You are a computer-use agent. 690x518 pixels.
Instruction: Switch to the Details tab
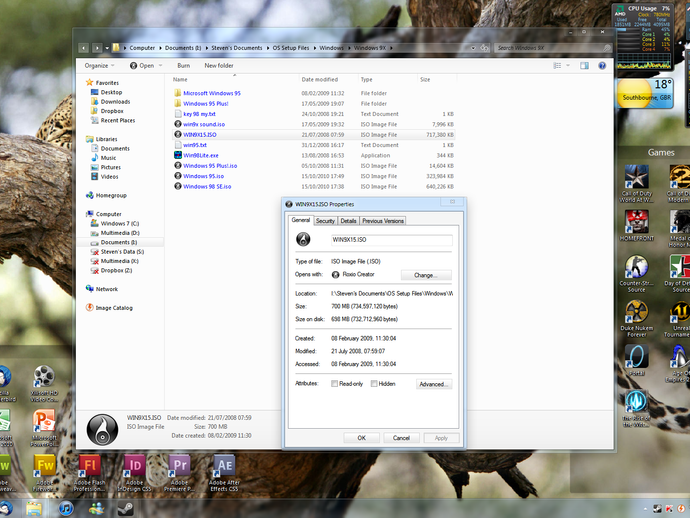tap(348, 221)
